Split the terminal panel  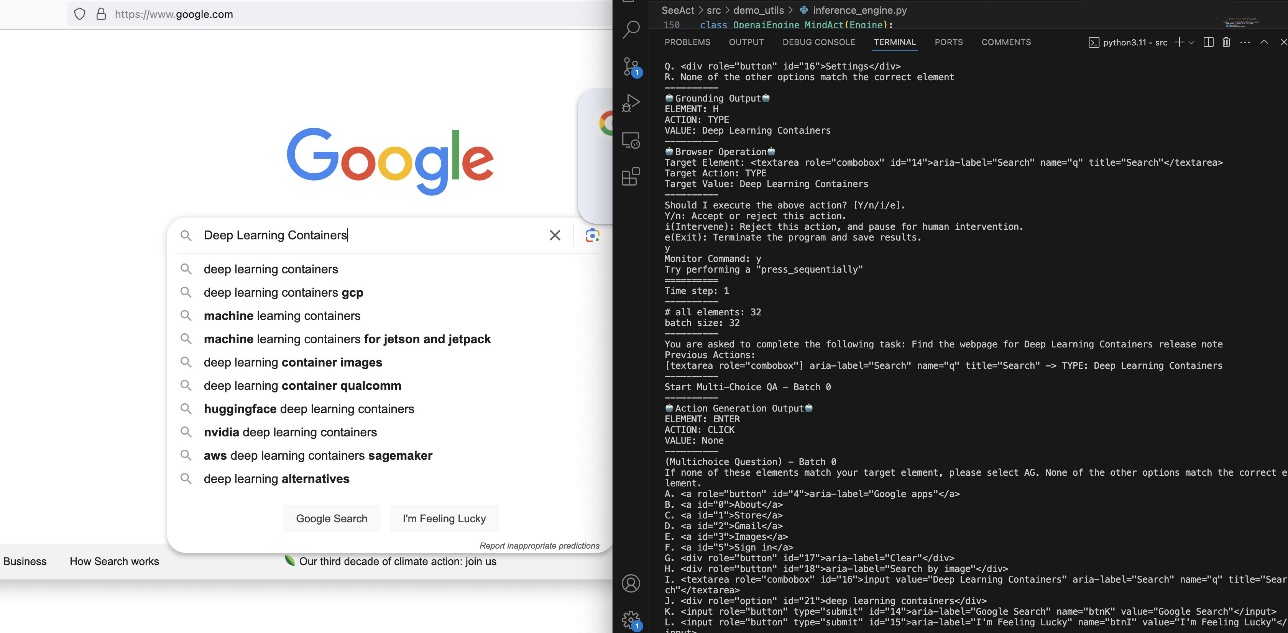tap(1209, 42)
